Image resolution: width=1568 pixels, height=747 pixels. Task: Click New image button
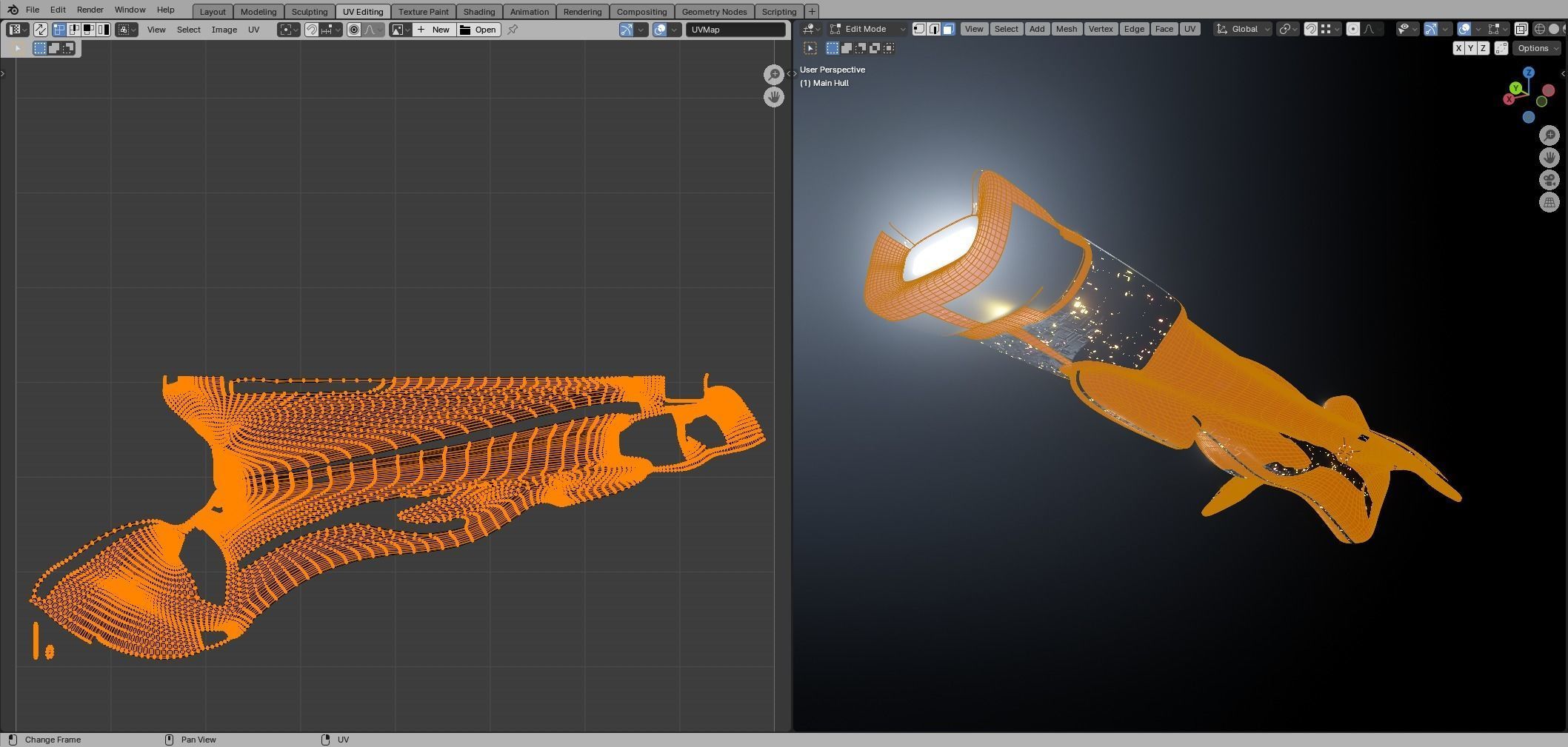(434, 30)
